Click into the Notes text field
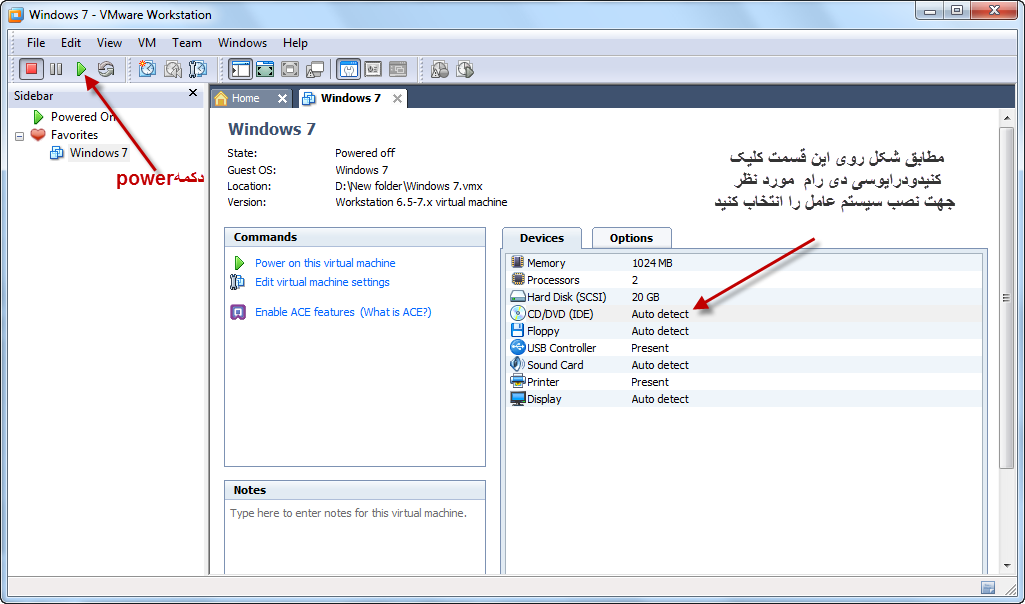1025x604 pixels. (355, 537)
